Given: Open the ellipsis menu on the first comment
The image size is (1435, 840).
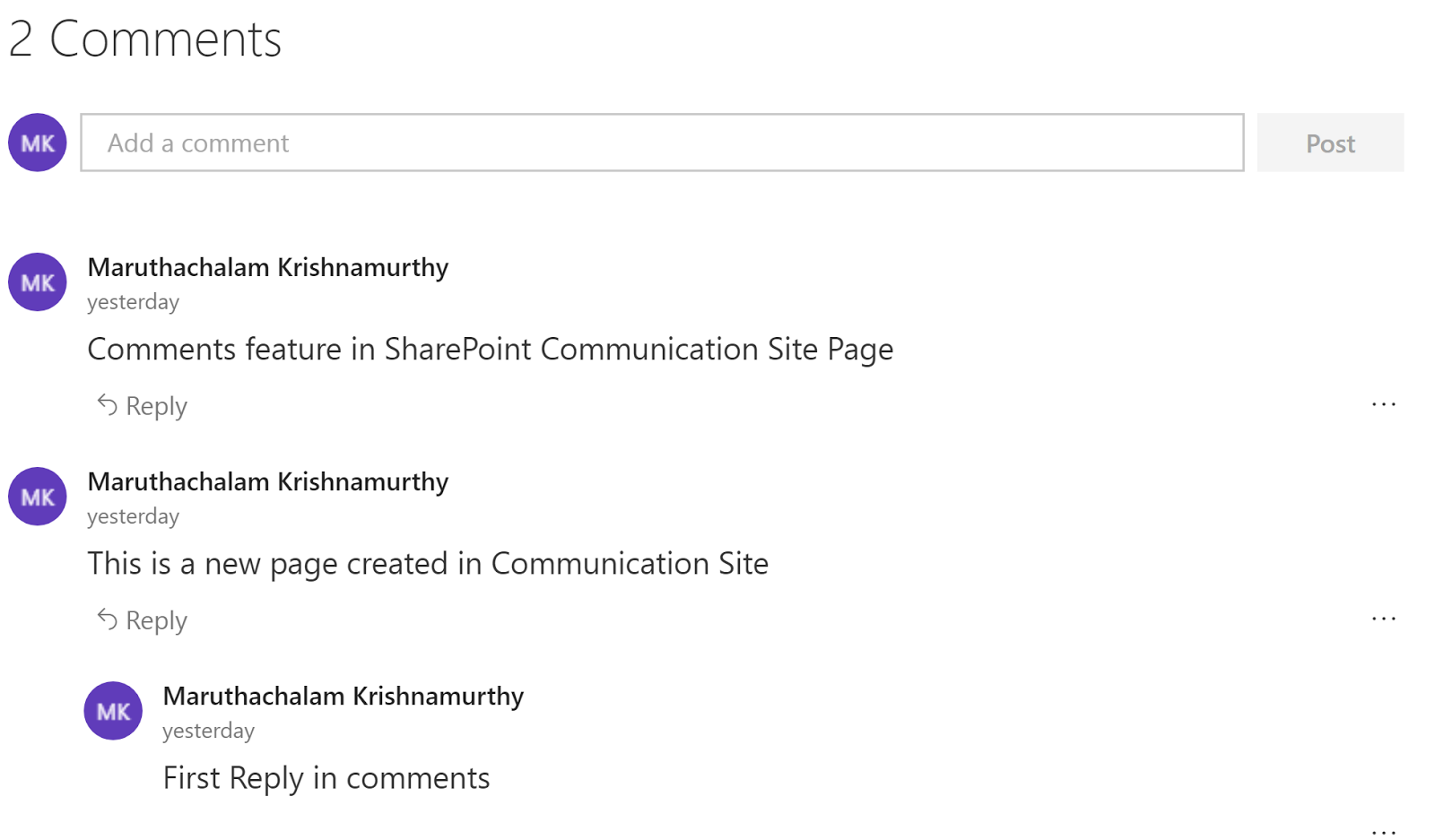Looking at the screenshot, I should pos(1385,404).
